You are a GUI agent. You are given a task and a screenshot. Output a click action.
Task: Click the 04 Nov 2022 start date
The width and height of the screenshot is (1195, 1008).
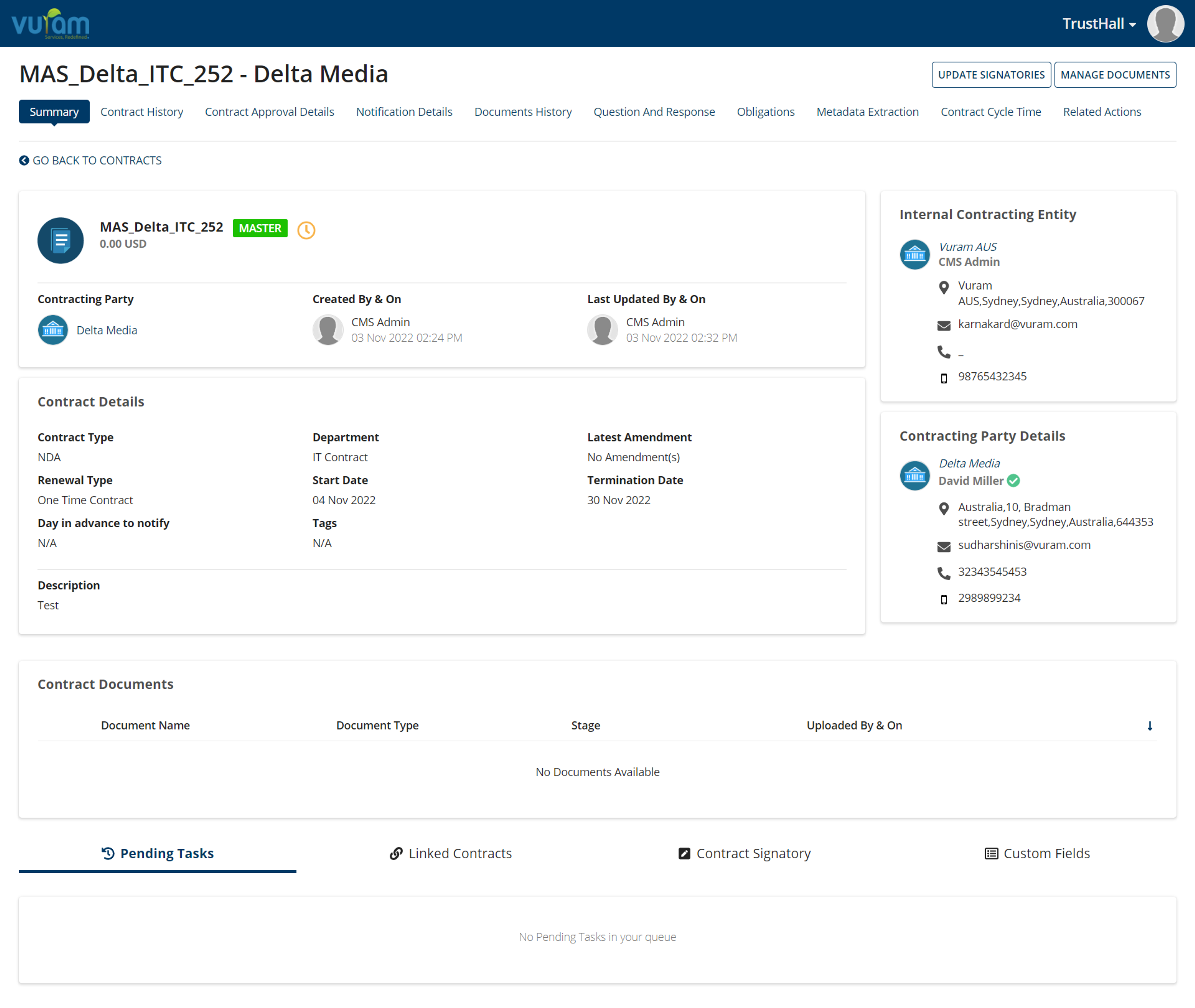(x=344, y=500)
